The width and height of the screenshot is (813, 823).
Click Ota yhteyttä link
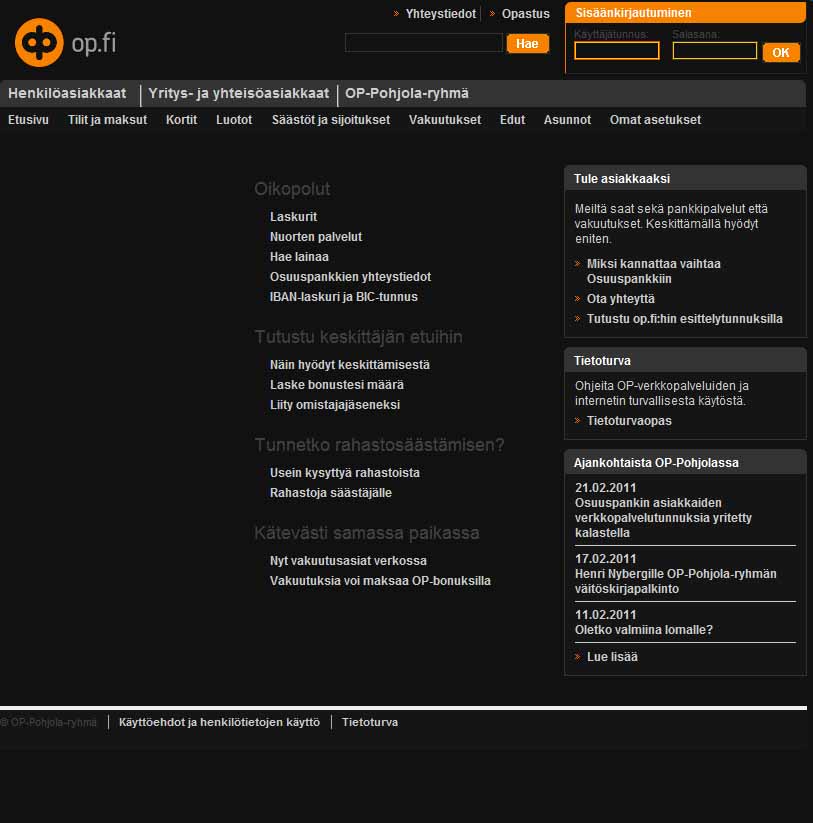click(x=621, y=299)
